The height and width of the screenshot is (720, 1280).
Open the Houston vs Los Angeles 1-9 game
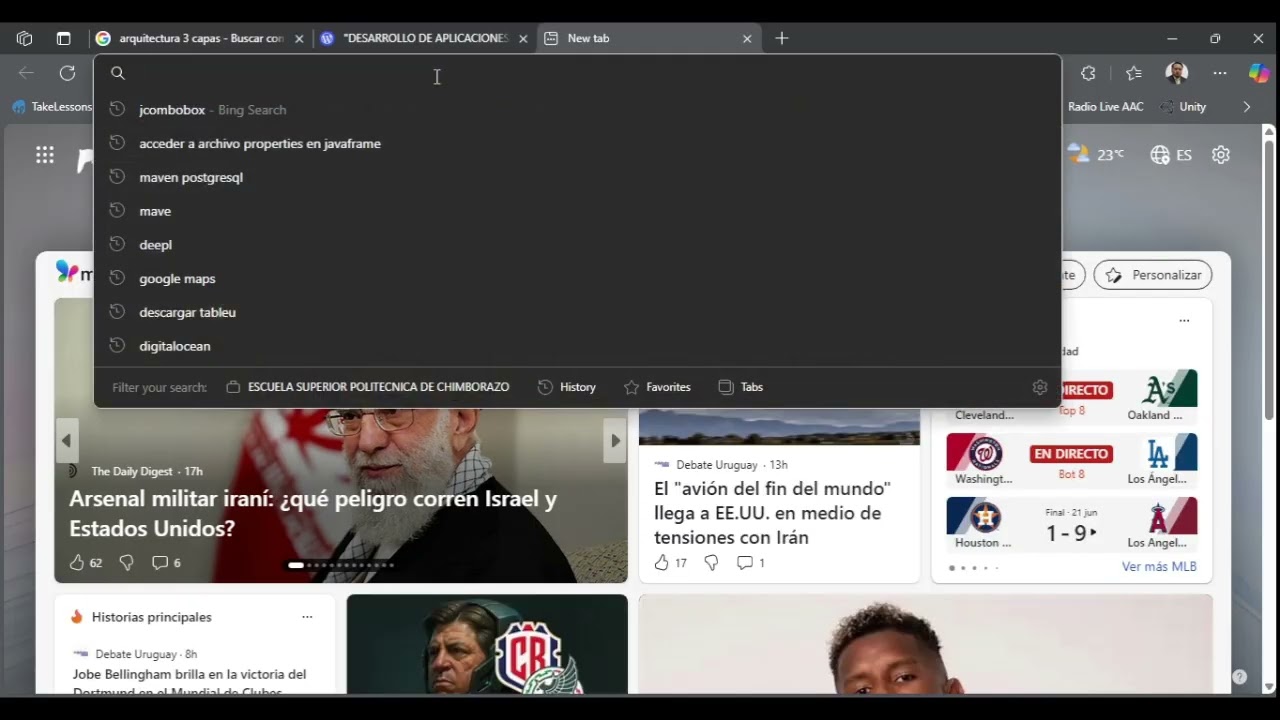[1072, 525]
